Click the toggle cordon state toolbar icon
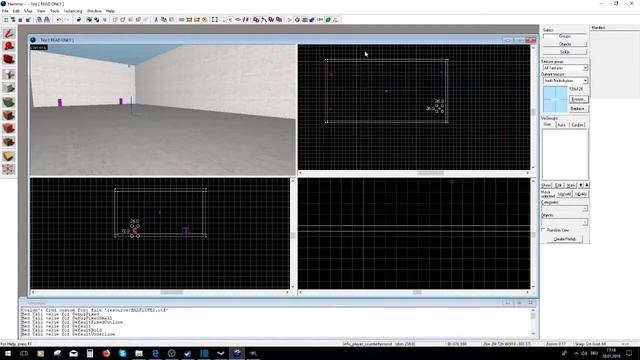This screenshot has height=360, width=640. (x=189, y=20)
